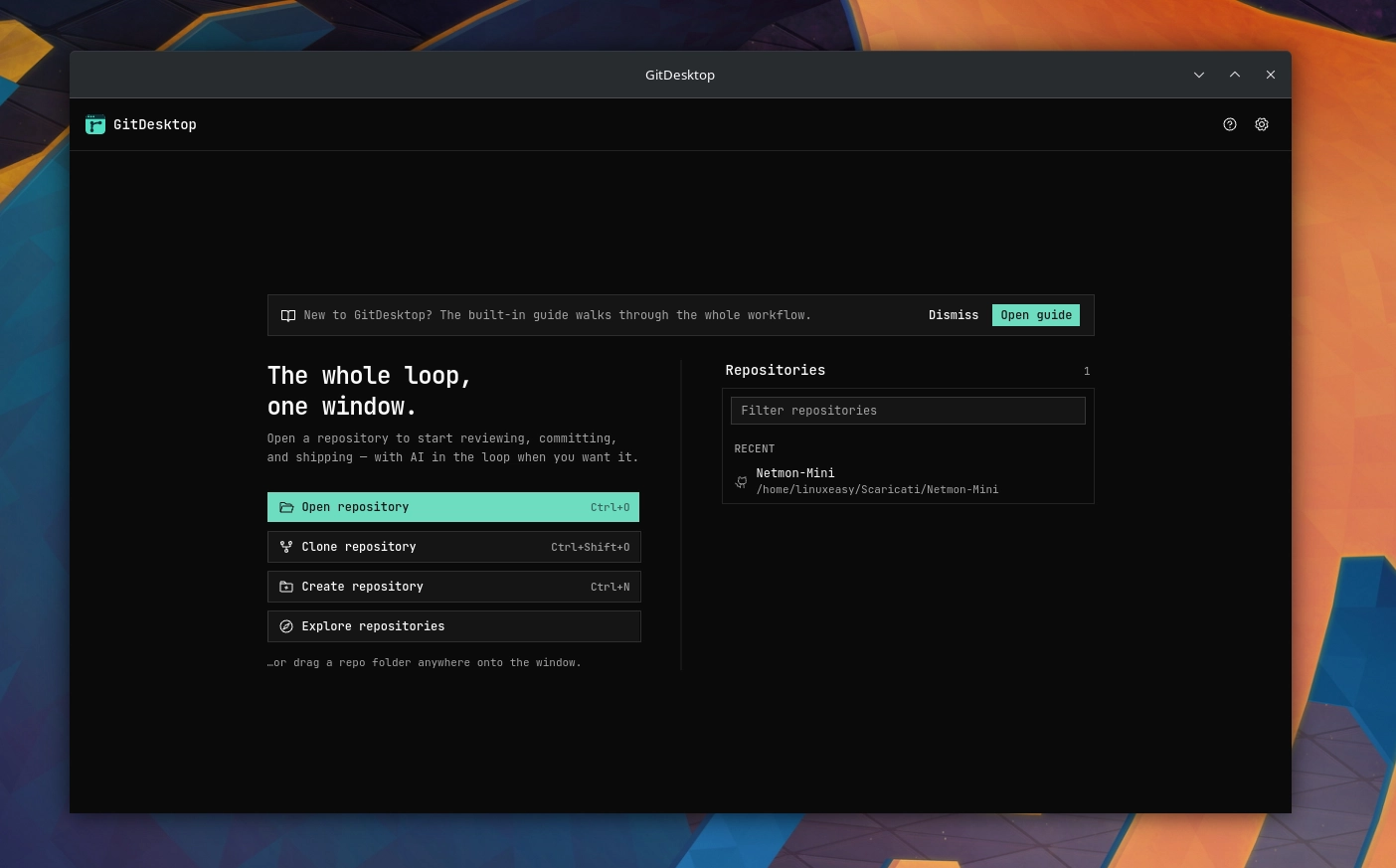Open the help question-mark icon
The height and width of the screenshot is (868, 1396).
(1230, 124)
